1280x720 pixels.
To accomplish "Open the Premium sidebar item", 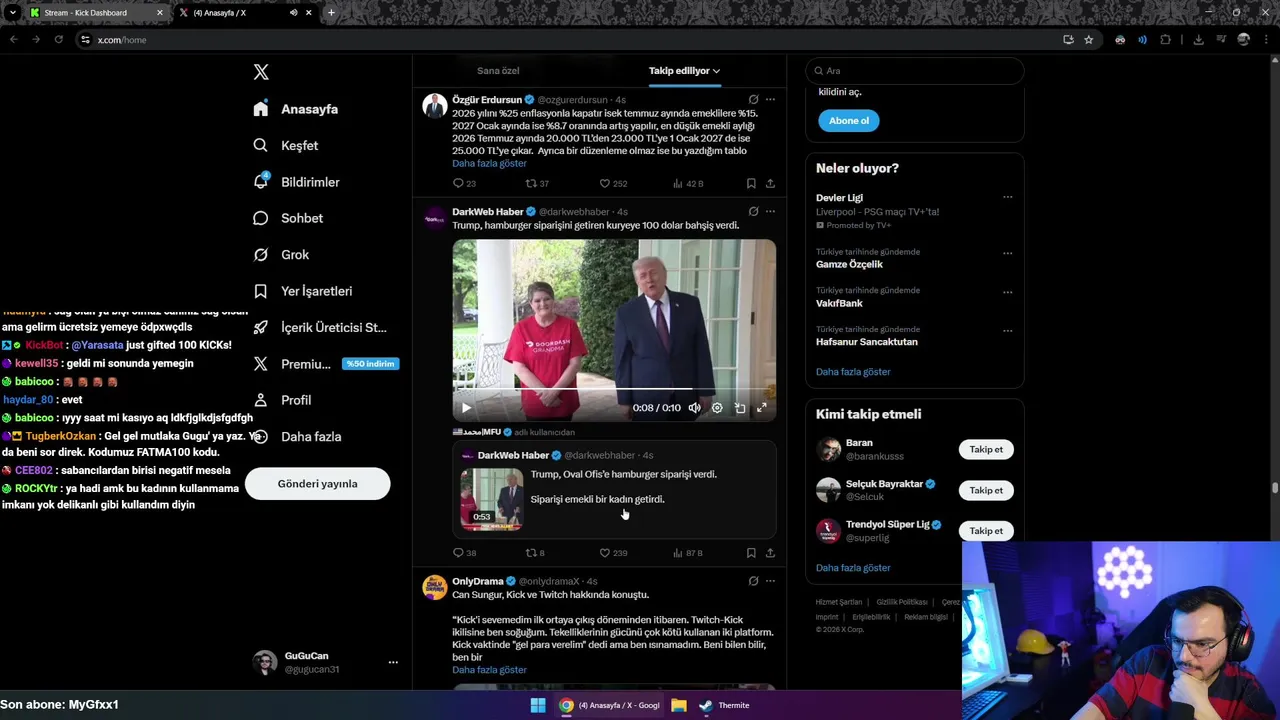I will point(326,364).
